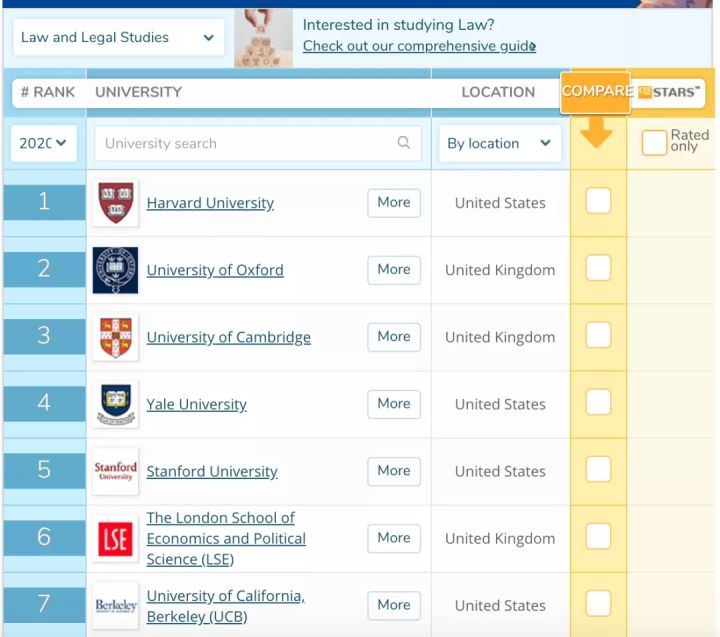Click United States location in Stanford row
This screenshot has width=720, height=637.
(x=500, y=471)
